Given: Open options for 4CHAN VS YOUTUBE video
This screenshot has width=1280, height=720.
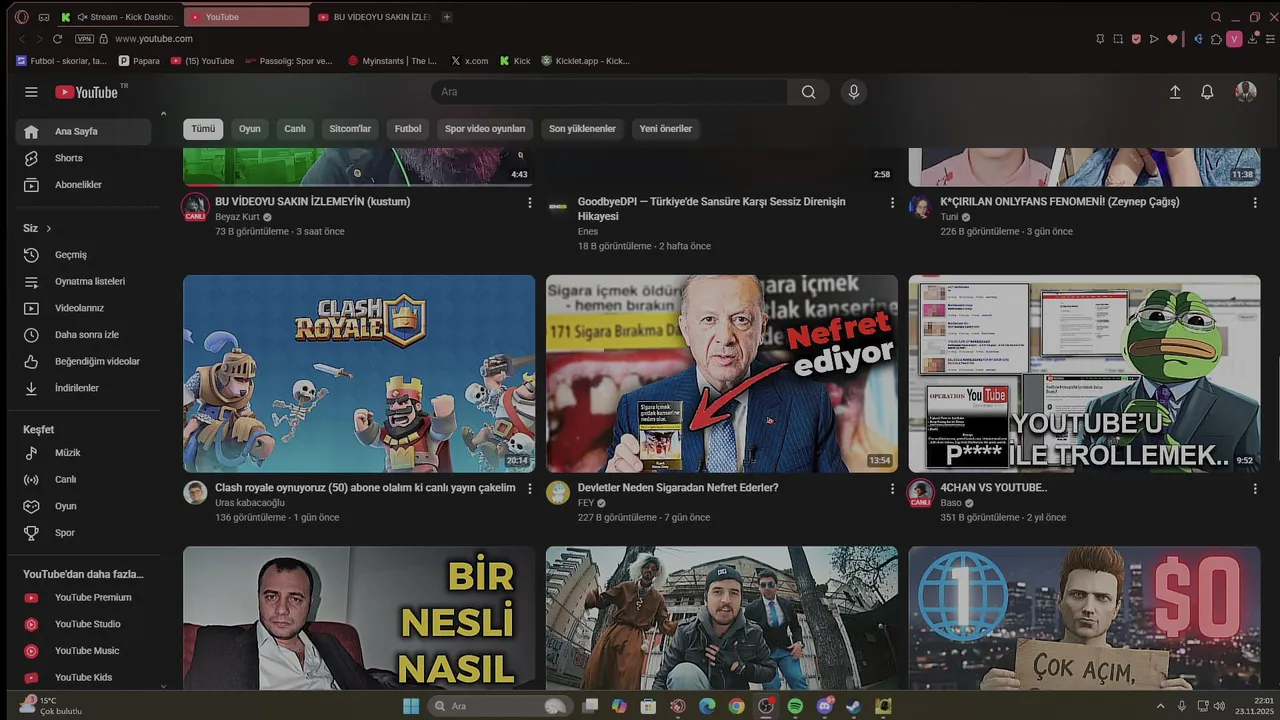Looking at the screenshot, I should click(x=1255, y=489).
